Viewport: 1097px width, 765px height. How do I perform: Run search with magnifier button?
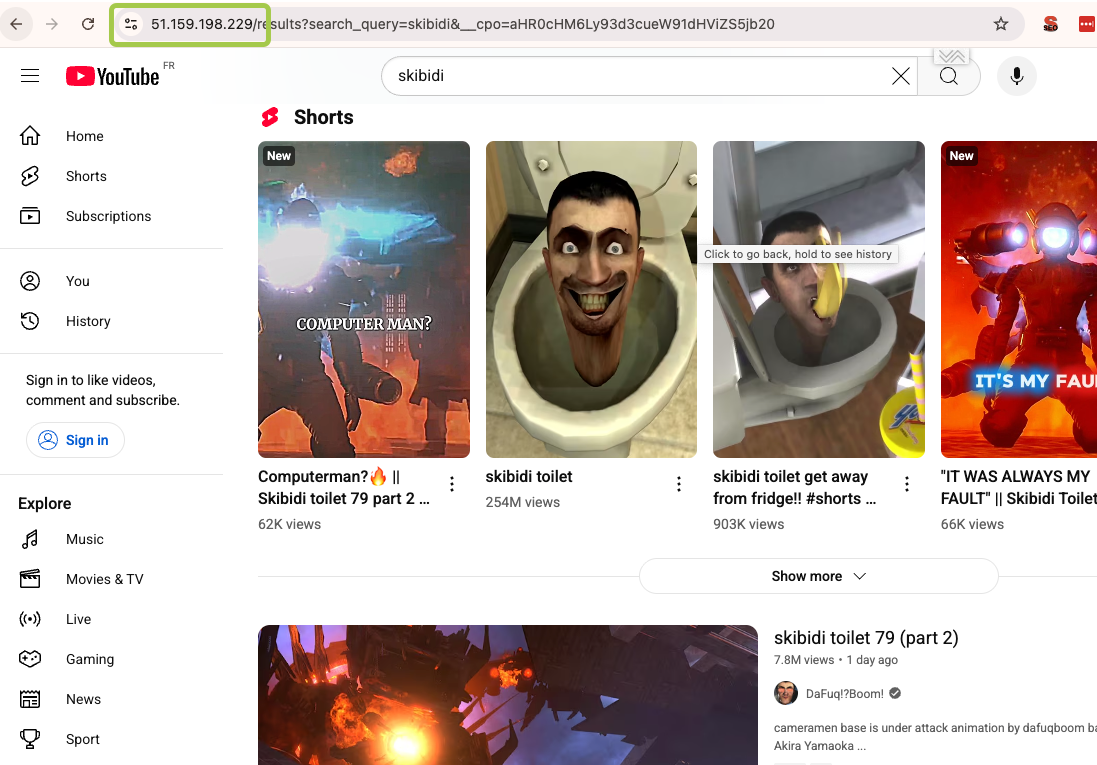(x=949, y=76)
